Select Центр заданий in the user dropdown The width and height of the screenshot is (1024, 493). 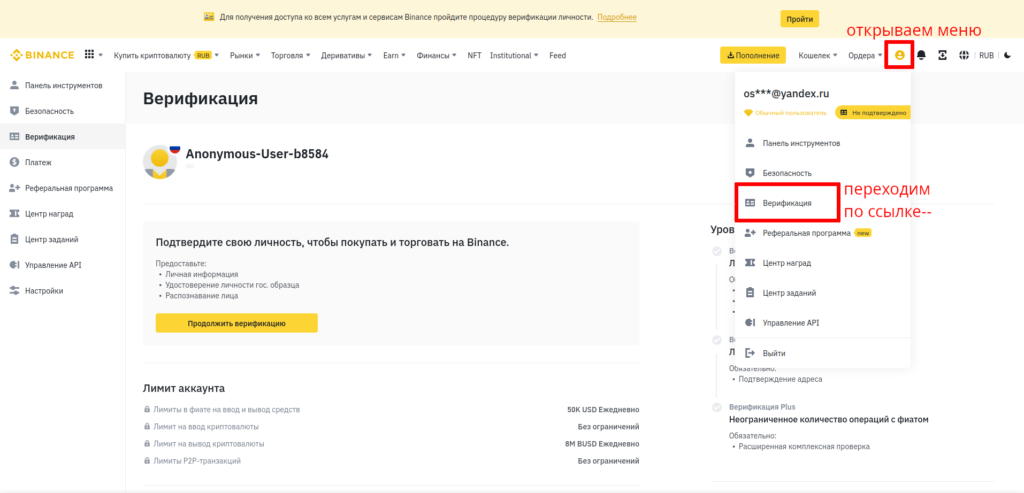click(822, 293)
